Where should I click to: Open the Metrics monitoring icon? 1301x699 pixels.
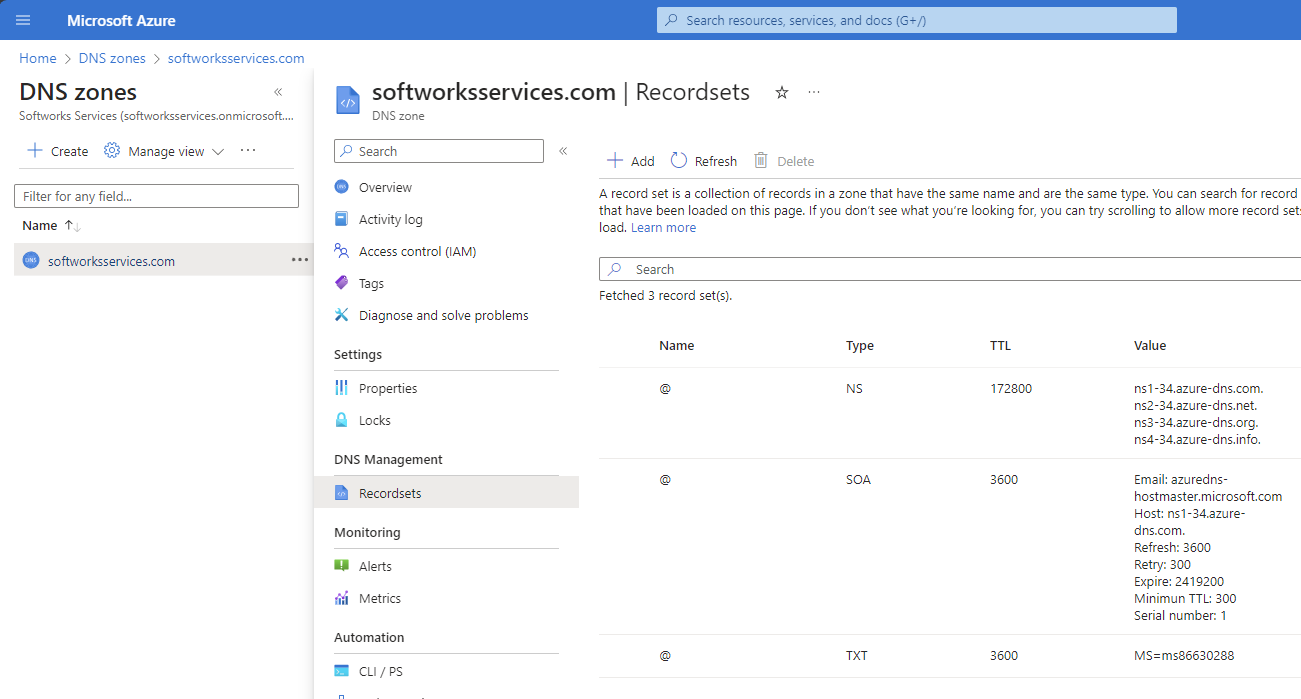click(341, 598)
